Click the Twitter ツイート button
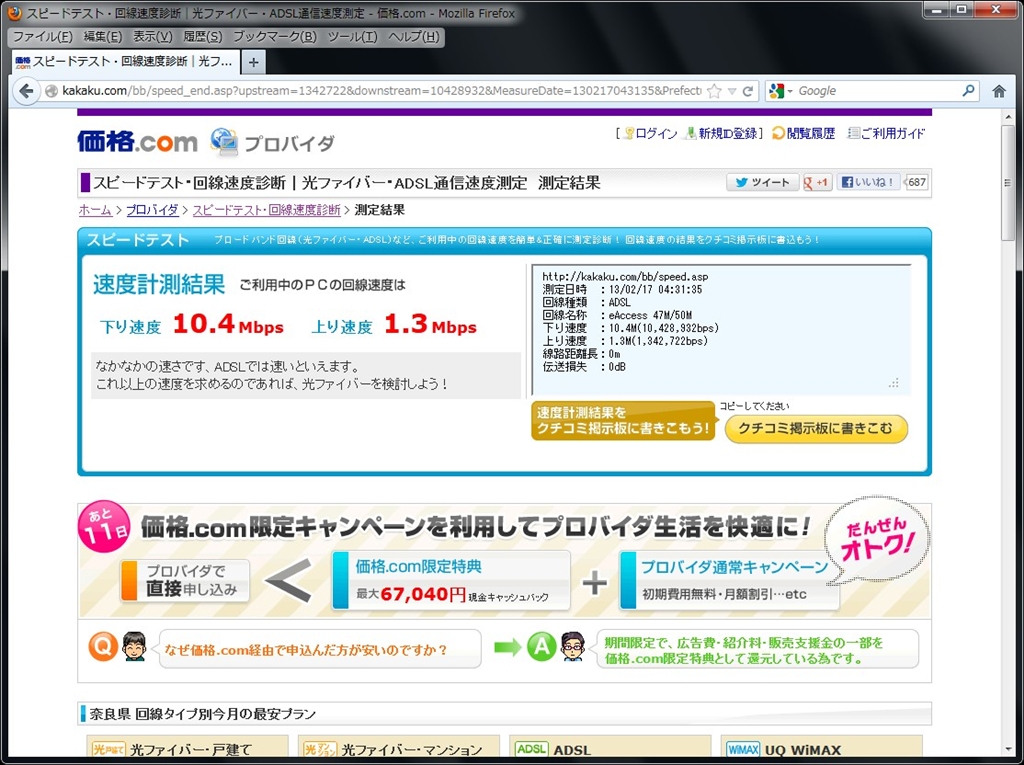1024x765 pixels. 762,182
